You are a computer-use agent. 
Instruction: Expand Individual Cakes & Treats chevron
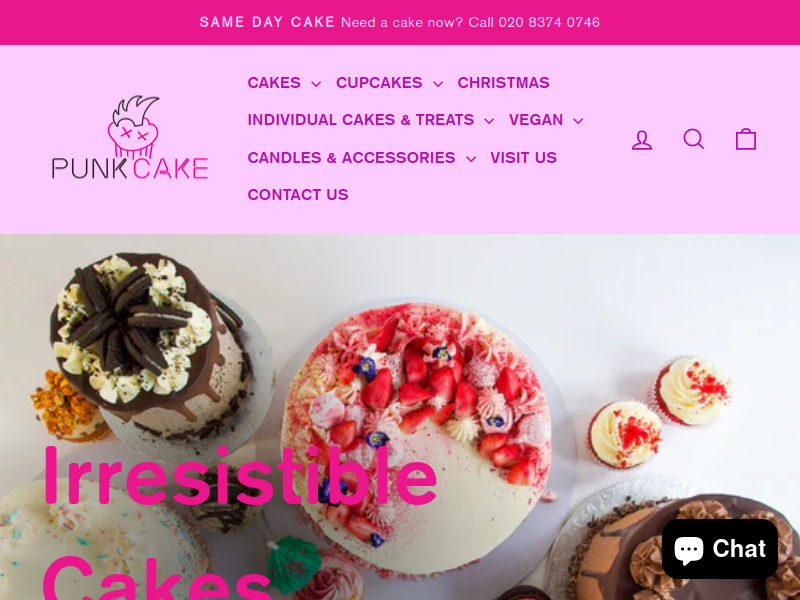[x=489, y=121]
